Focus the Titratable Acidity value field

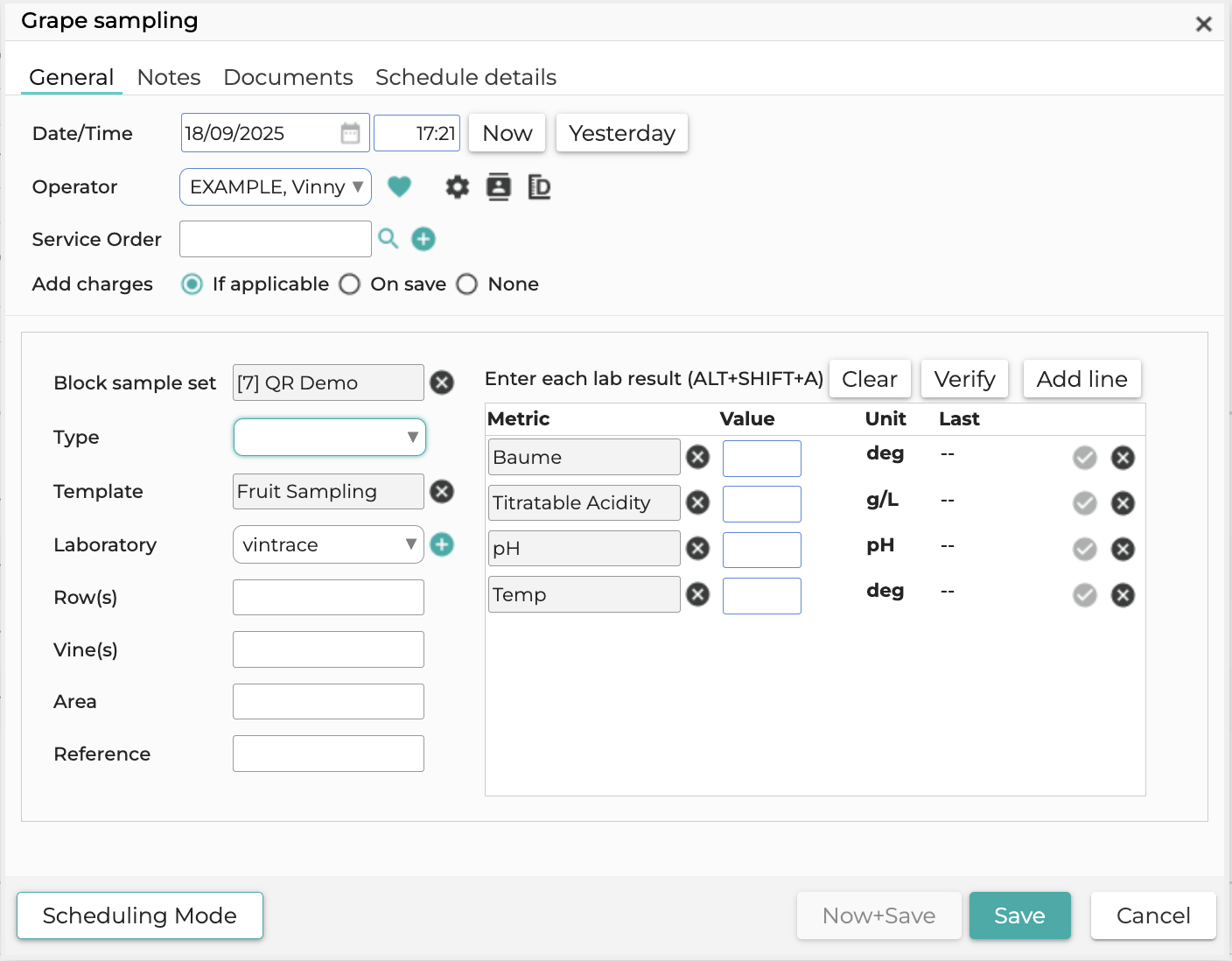(762, 503)
